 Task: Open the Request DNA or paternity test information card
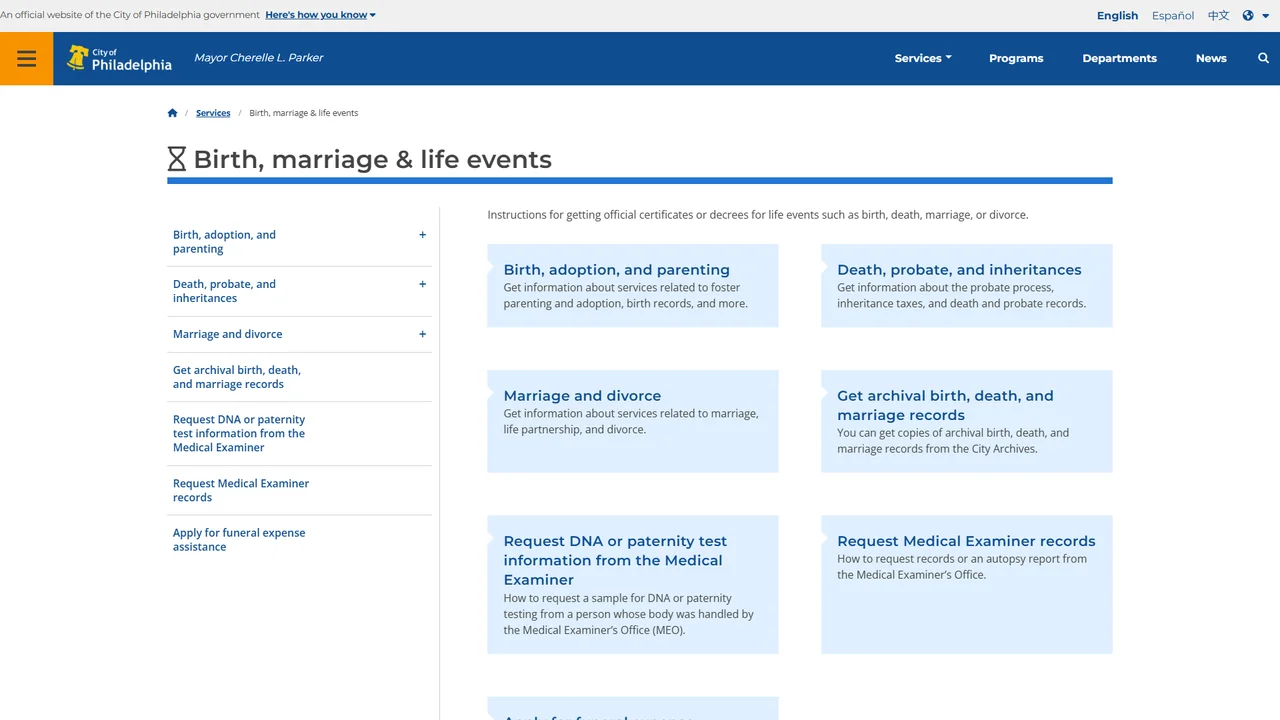[633, 585]
